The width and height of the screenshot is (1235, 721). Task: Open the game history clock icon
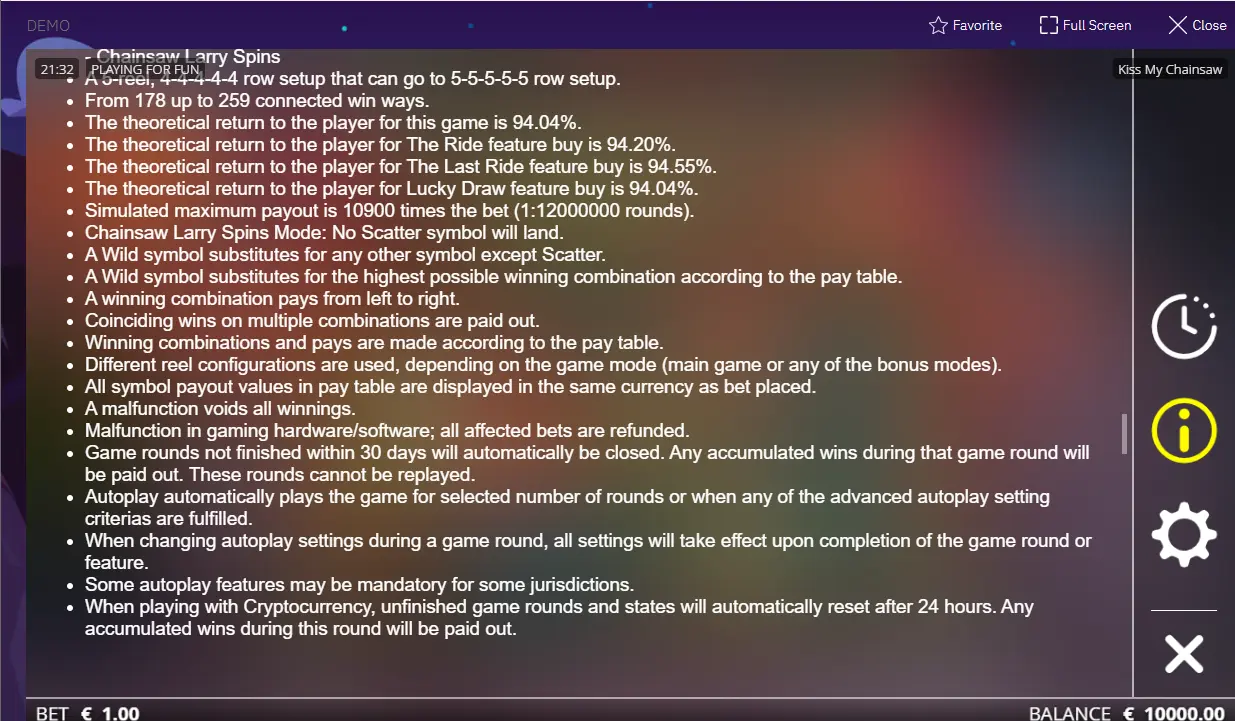tap(1184, 326)
